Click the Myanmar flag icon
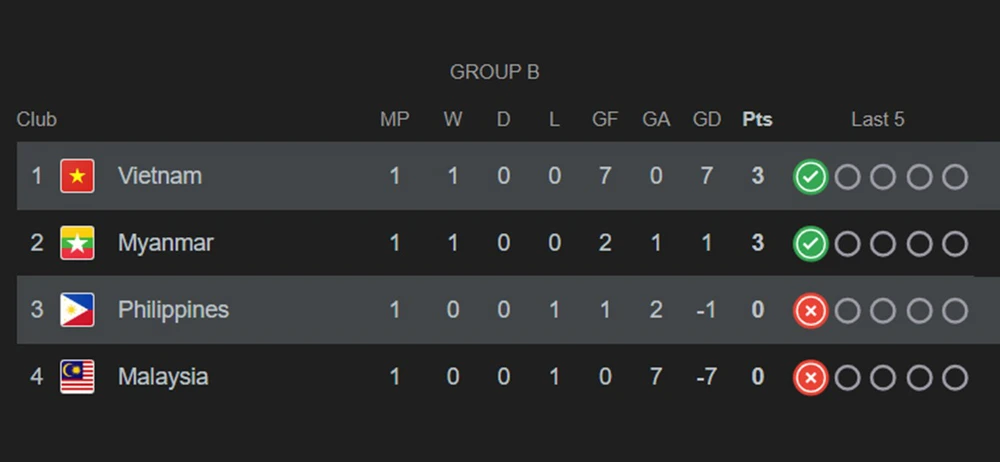Screen dimensions: 1000x462 [x=77, y=243]
